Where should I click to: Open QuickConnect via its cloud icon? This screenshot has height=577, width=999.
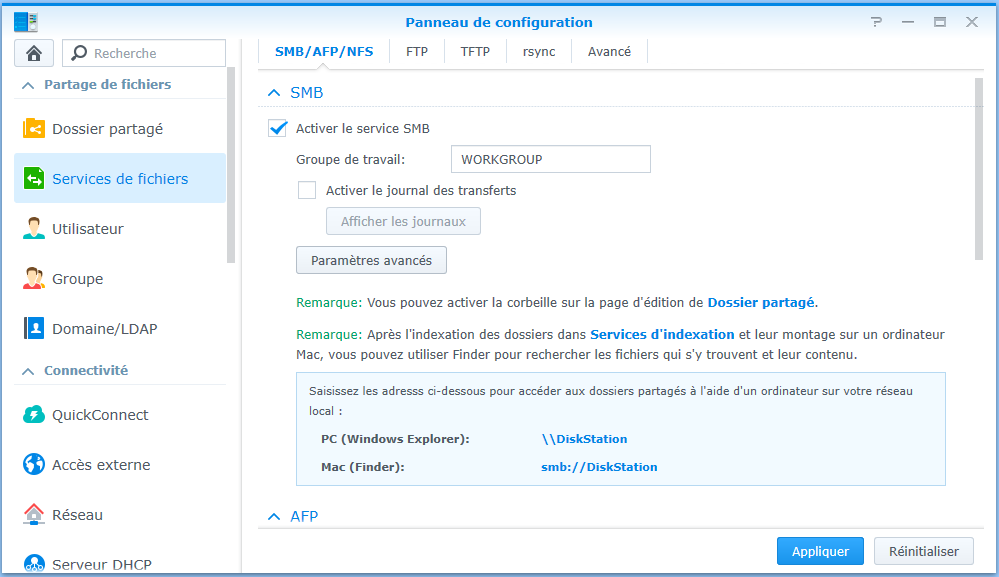tap(34, 415)
